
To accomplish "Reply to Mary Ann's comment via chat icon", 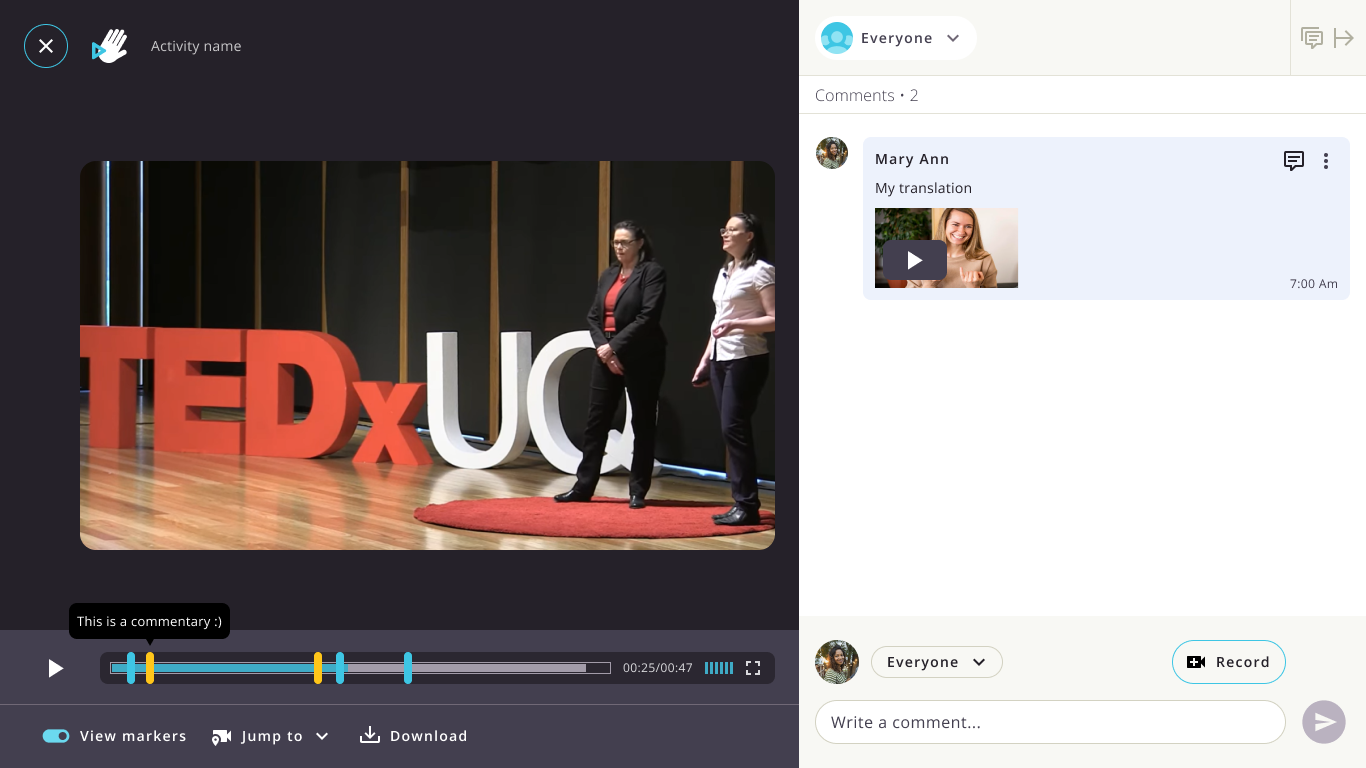I will pos(1294,161).
